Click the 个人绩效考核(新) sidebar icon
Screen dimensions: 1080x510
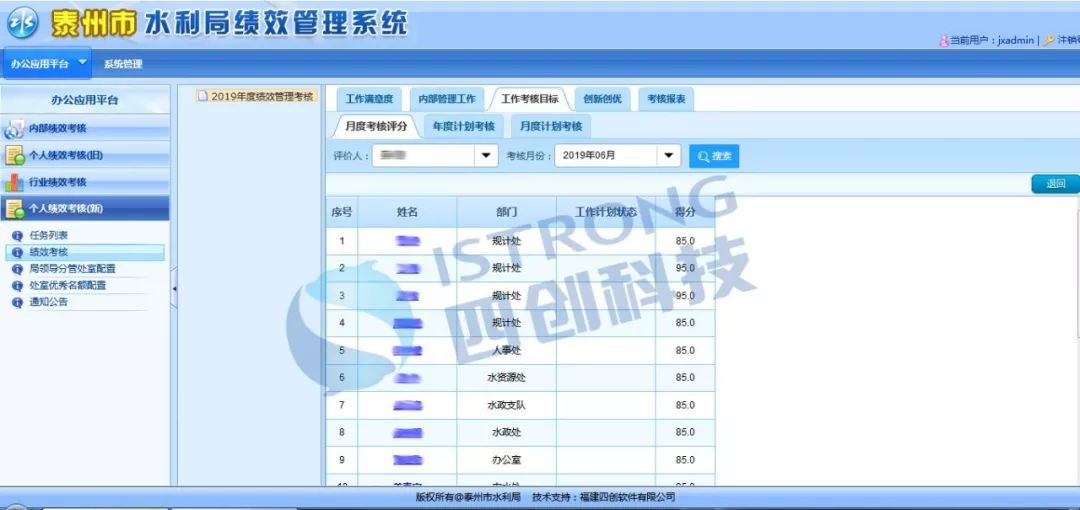(x=14, y=209)
